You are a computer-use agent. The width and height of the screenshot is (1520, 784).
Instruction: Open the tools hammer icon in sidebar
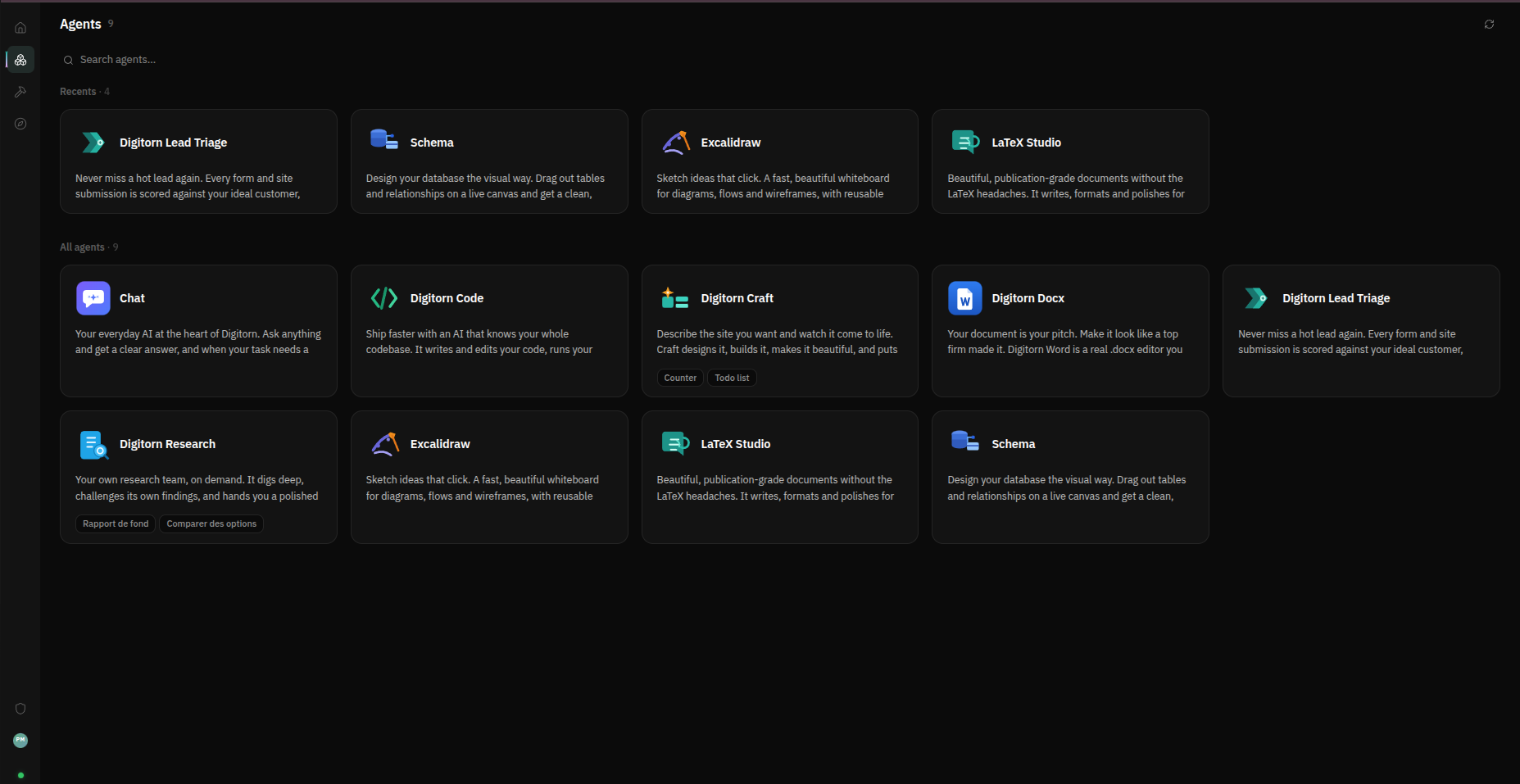pyautogui.click(x=20, y=92)
